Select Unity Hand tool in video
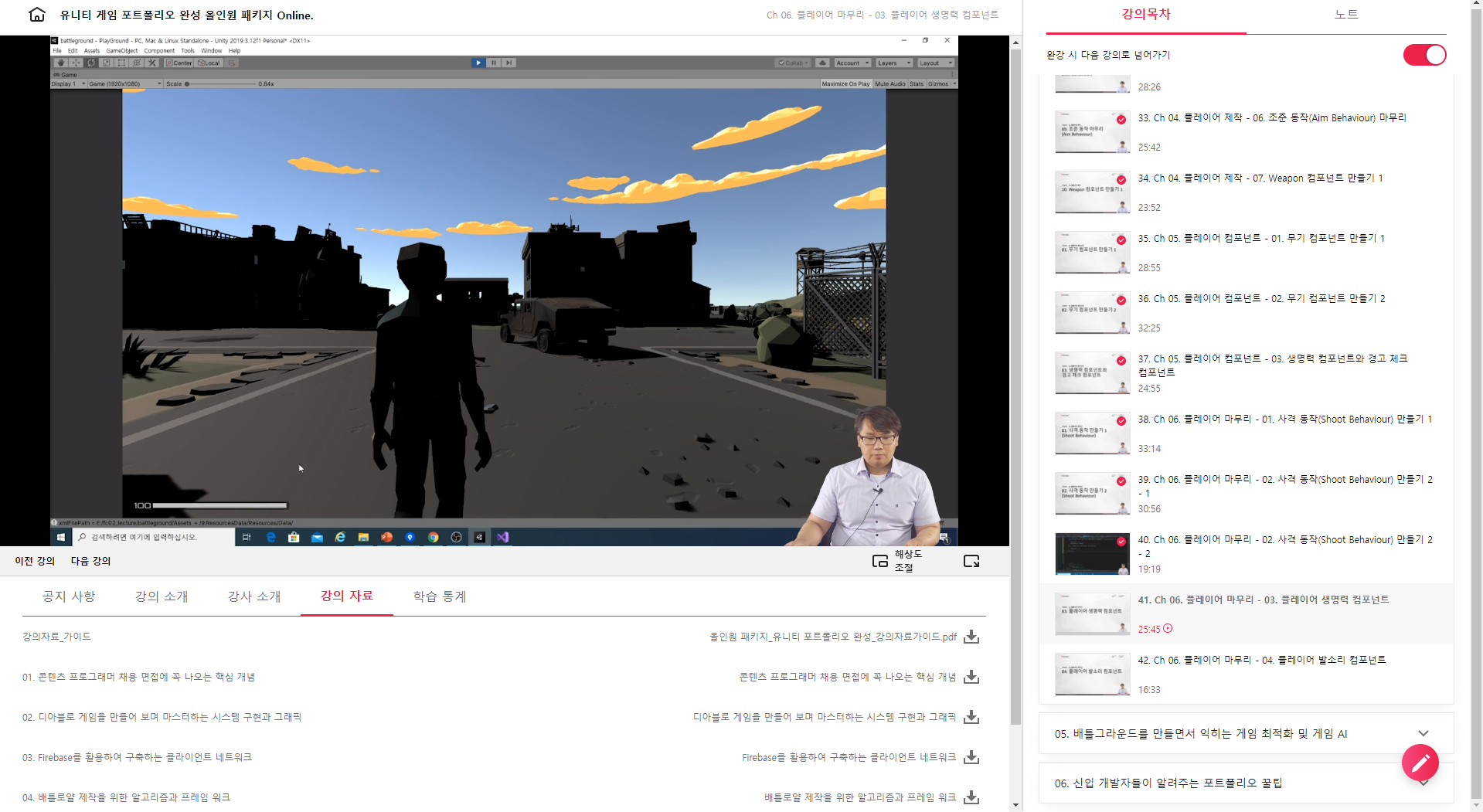This screenshot has width=1483, height=812. pos(60,63)
